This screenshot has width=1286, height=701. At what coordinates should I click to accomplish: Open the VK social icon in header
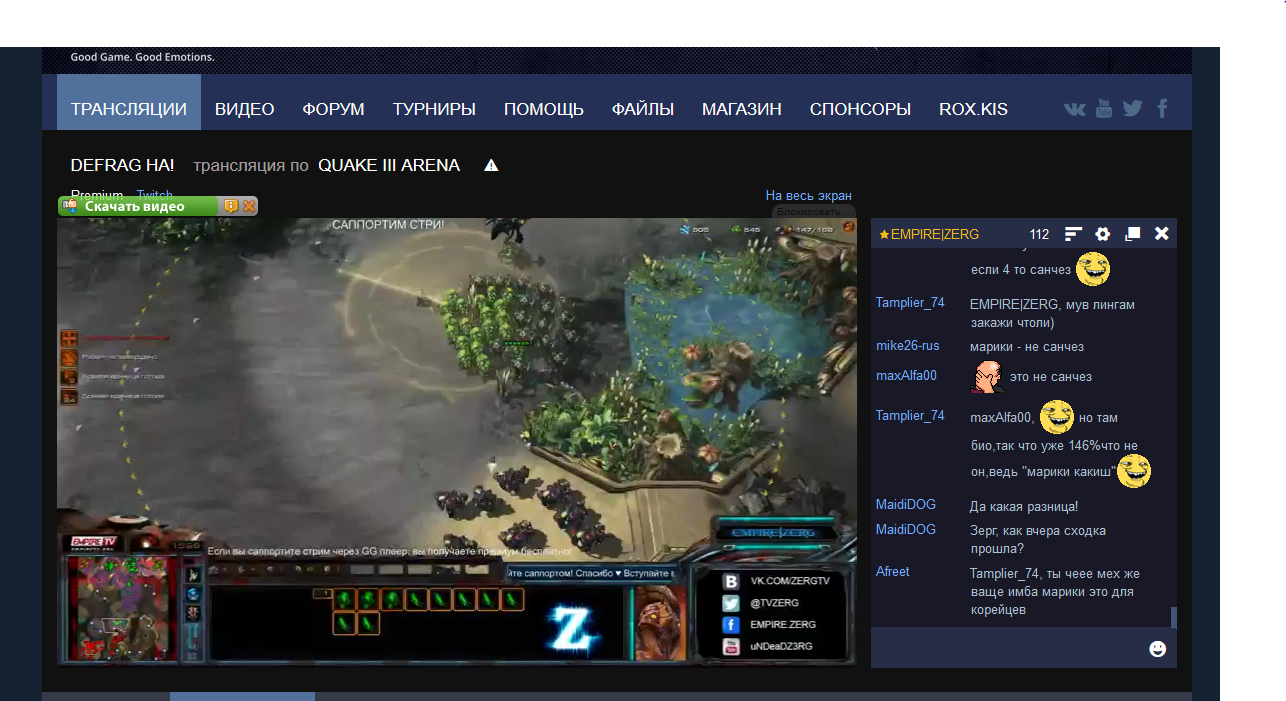[x=1075, y=109]
